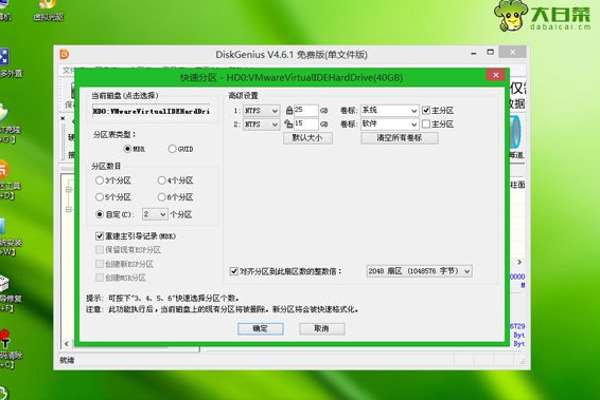Select the 自定 custom partition count radio
The width and height of the screenshot is (600, 400).
click(x=99, y=214)
